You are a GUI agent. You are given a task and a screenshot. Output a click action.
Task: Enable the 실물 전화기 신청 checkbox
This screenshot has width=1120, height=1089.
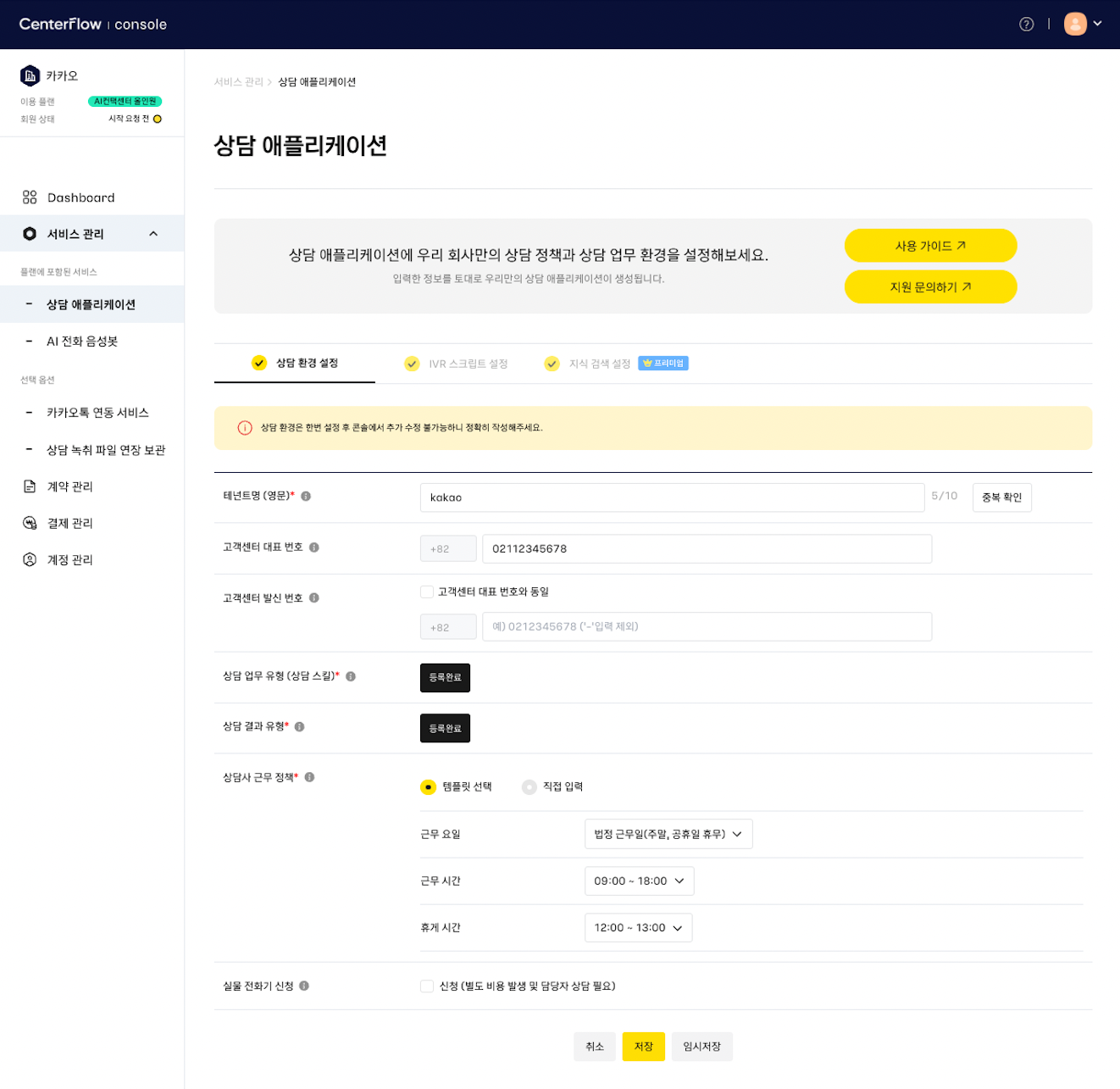pyautogui.click(x=427, y=986)
